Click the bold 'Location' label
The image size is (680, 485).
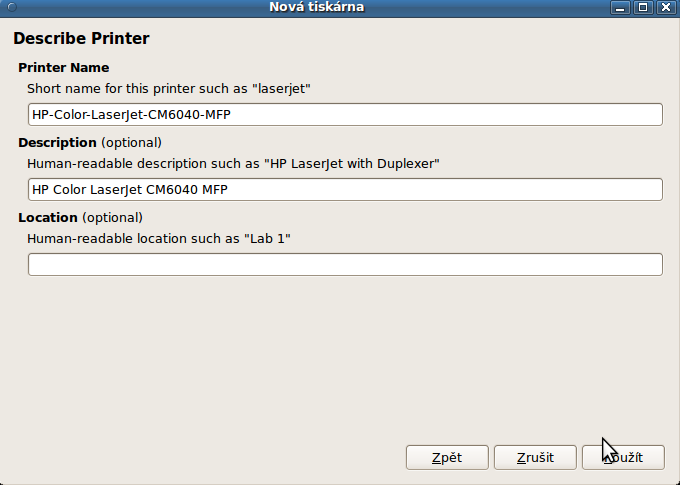point(48,217)
